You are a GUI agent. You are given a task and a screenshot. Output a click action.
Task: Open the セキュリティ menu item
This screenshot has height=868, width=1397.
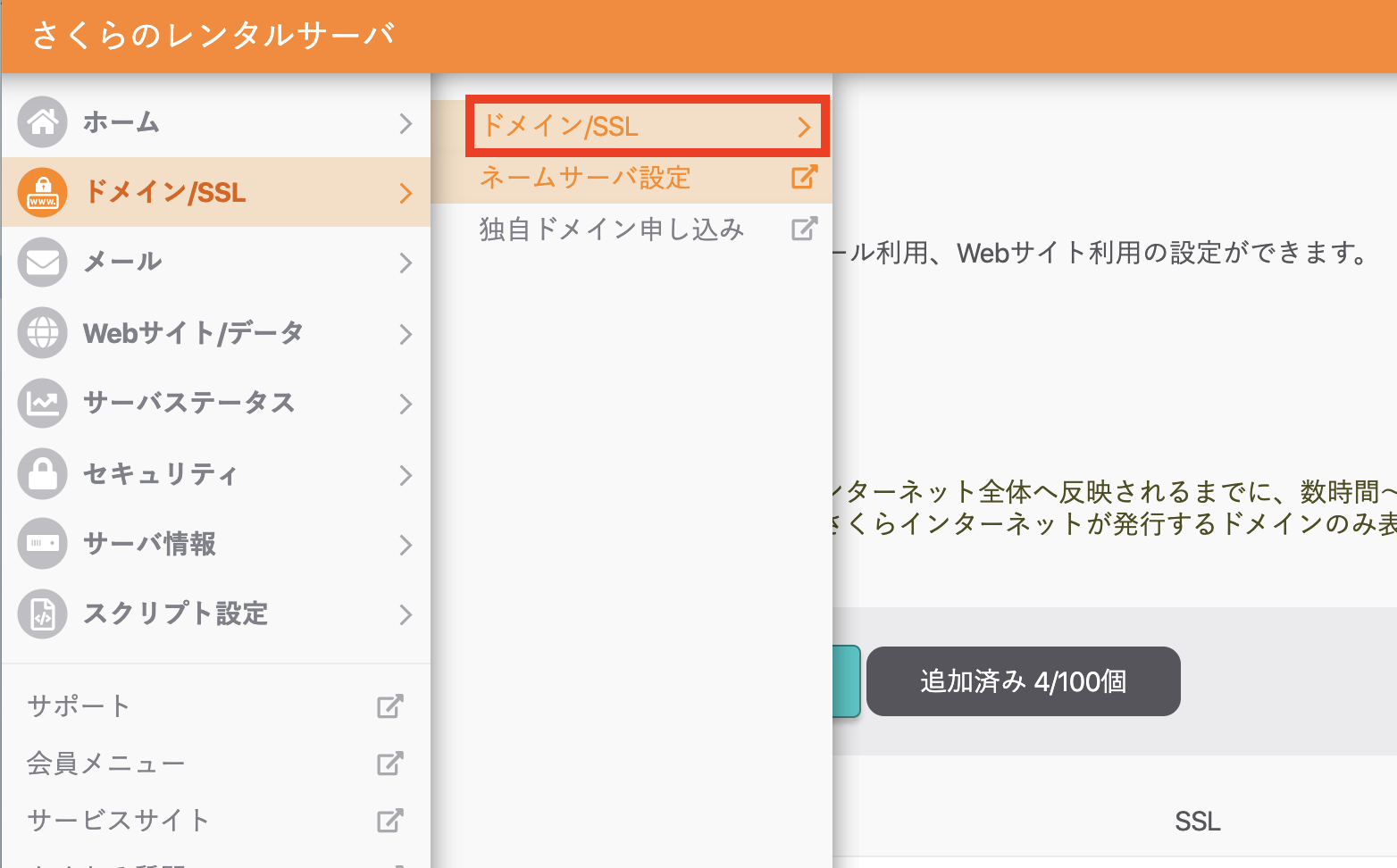(x=216, y=473)
